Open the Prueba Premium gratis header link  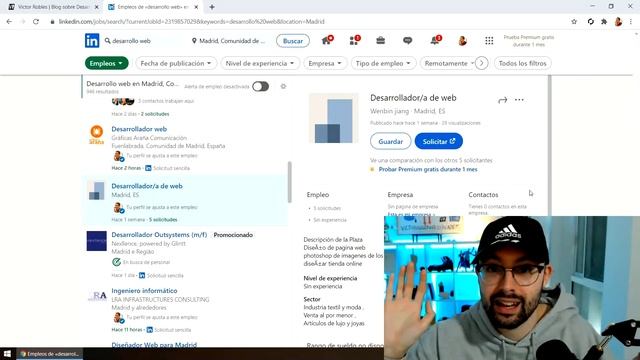529,41
